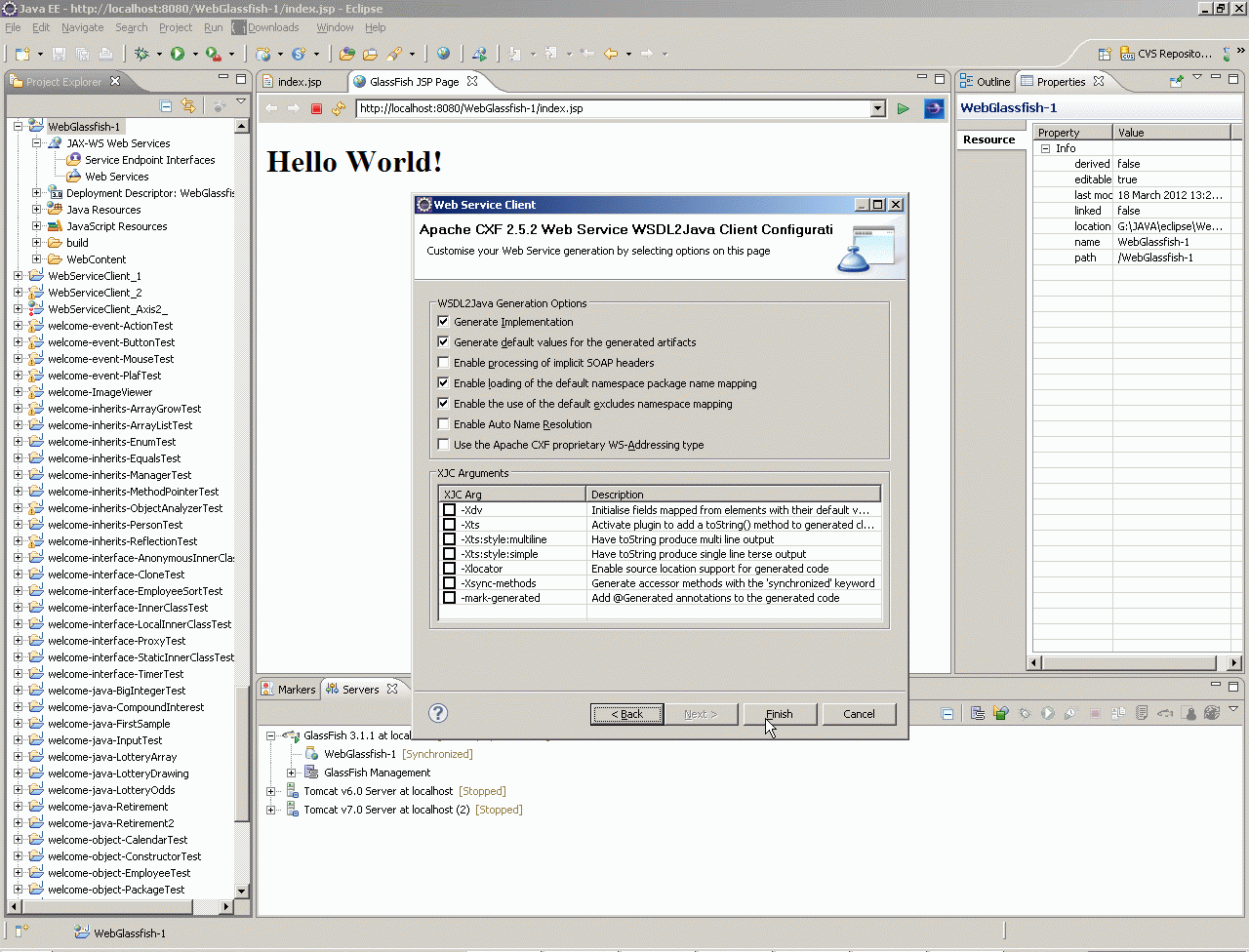Click the Save icon in Eclipse toolbar
Viewport: 1249px width, 952px height.
pos(59,54)
